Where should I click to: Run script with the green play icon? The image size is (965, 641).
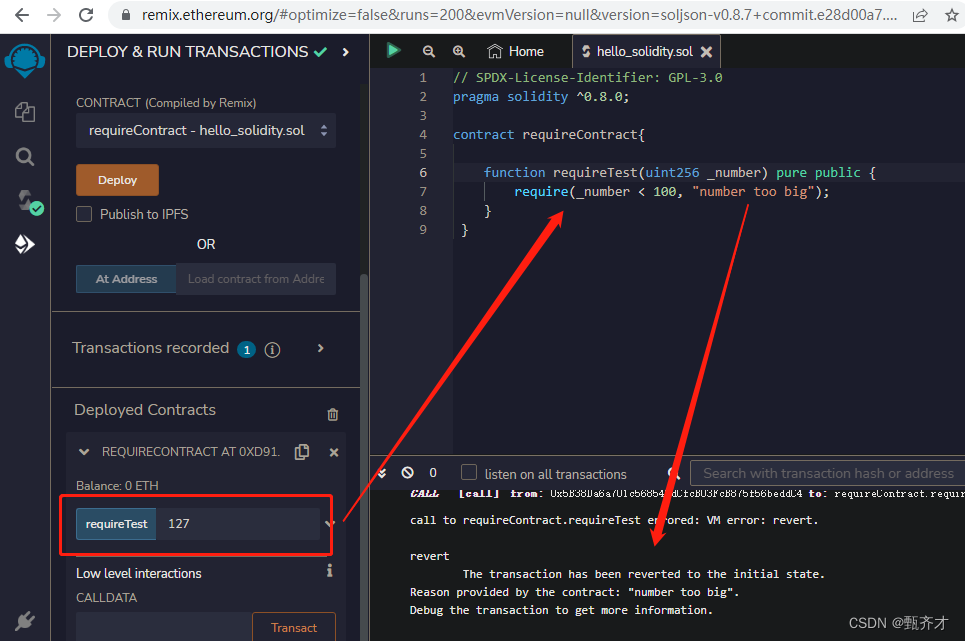coord(393,50)
